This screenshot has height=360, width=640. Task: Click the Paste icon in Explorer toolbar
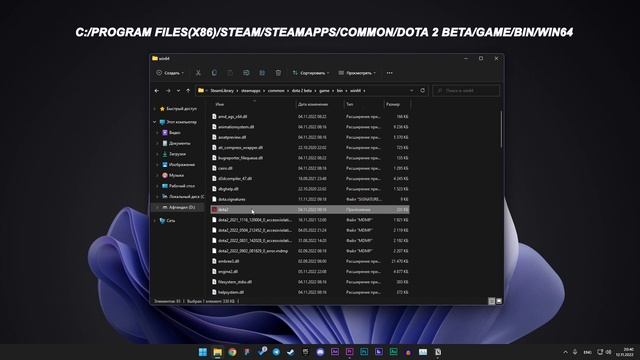[230, 73]
